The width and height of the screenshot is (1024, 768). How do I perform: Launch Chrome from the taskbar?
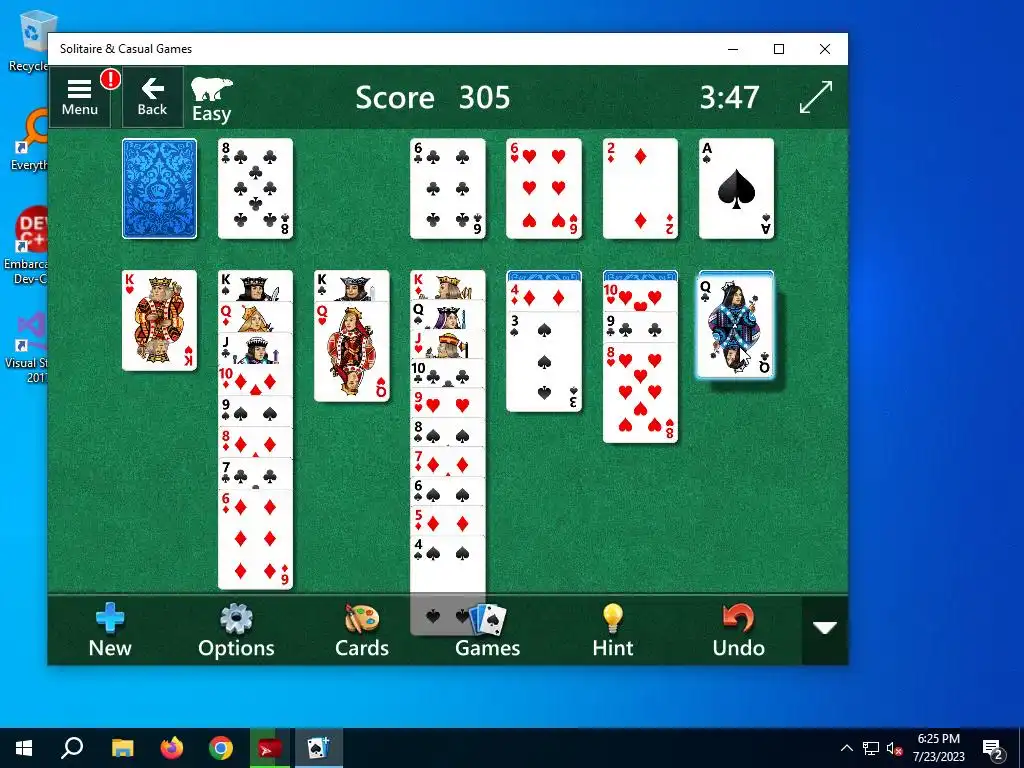tap(221, 748)
